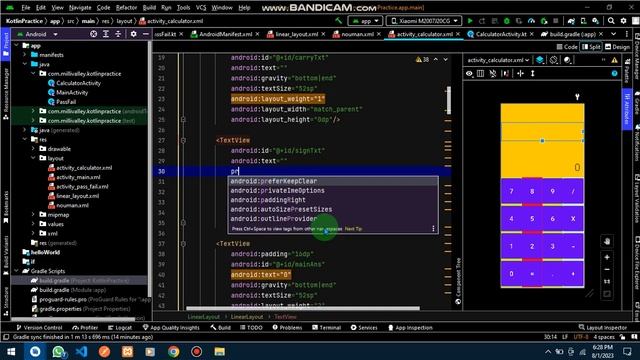
Task: Click Collapse All in Project panel
Action: point(118,34)
